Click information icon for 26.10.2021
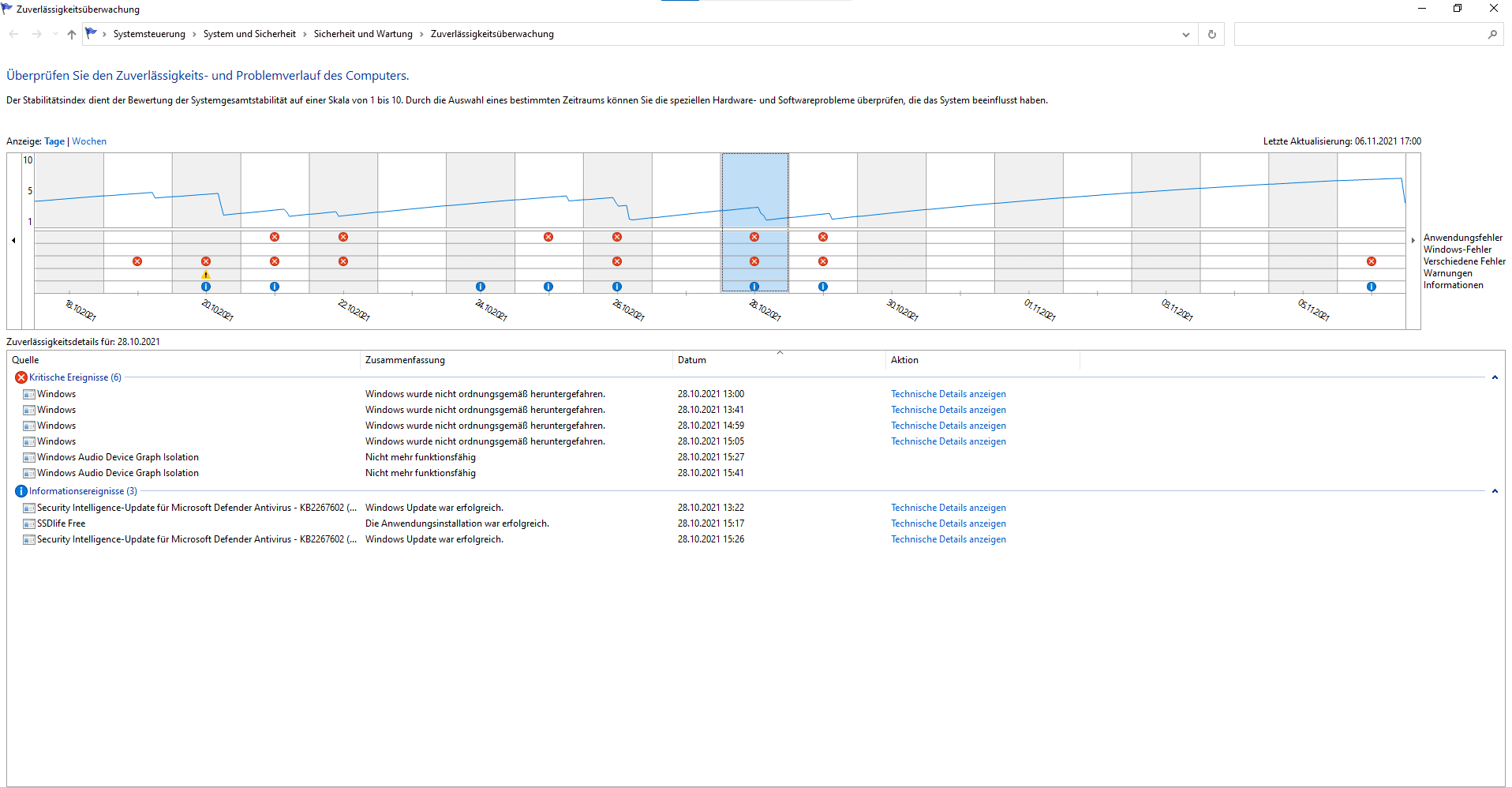Image resolution: width=1512 pixels, height=788 pixels. (x=617, y=287)
